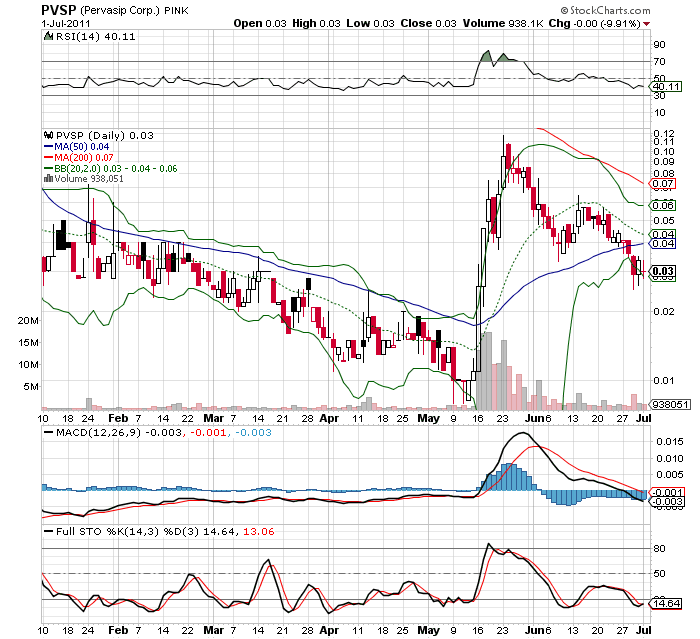Click the 10M volume axis label
Viewport: 700px width, 639px height.
tap(28, 364)
